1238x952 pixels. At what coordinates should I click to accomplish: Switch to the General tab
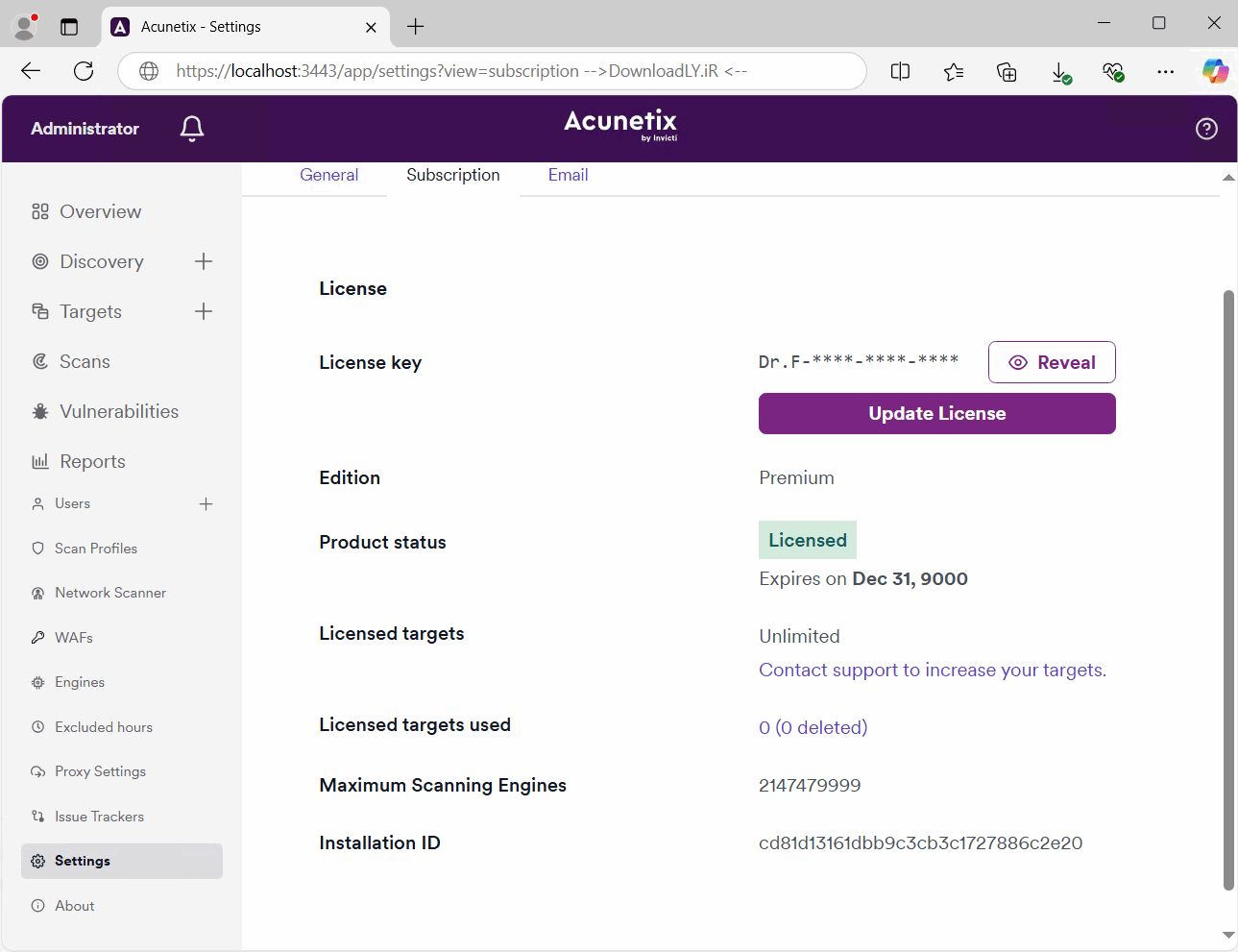(328, 175)
